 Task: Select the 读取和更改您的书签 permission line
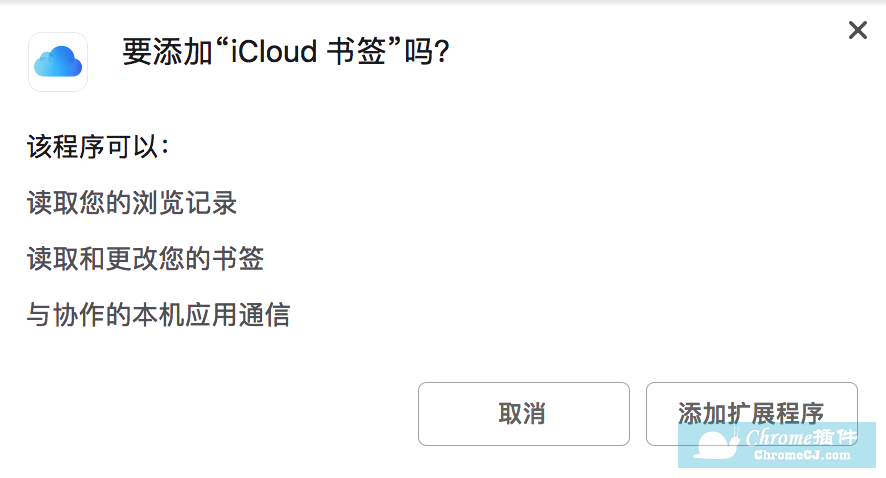[x=145, y=260]
